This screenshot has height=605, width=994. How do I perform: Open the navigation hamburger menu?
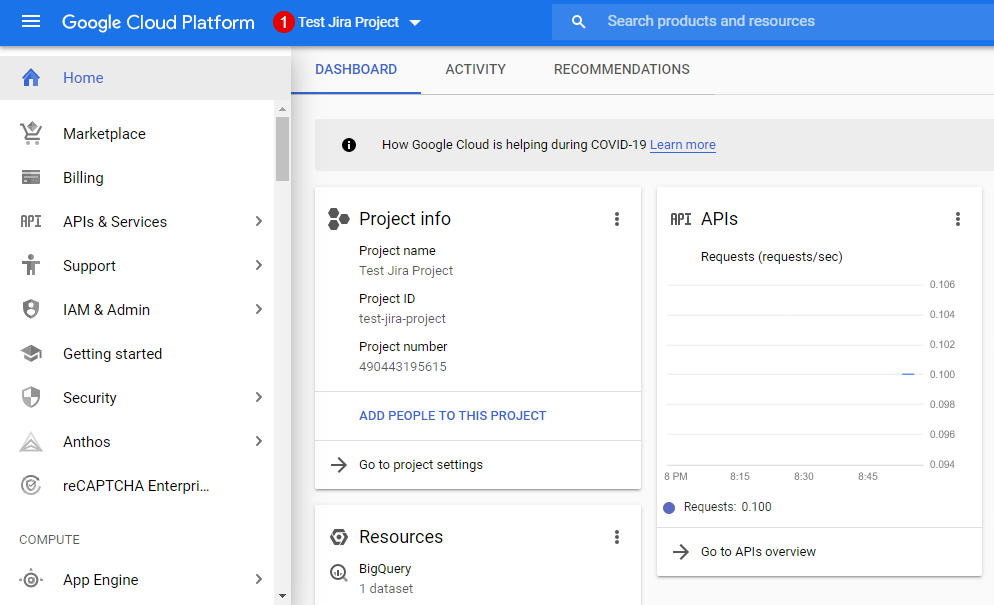point(31,22)
